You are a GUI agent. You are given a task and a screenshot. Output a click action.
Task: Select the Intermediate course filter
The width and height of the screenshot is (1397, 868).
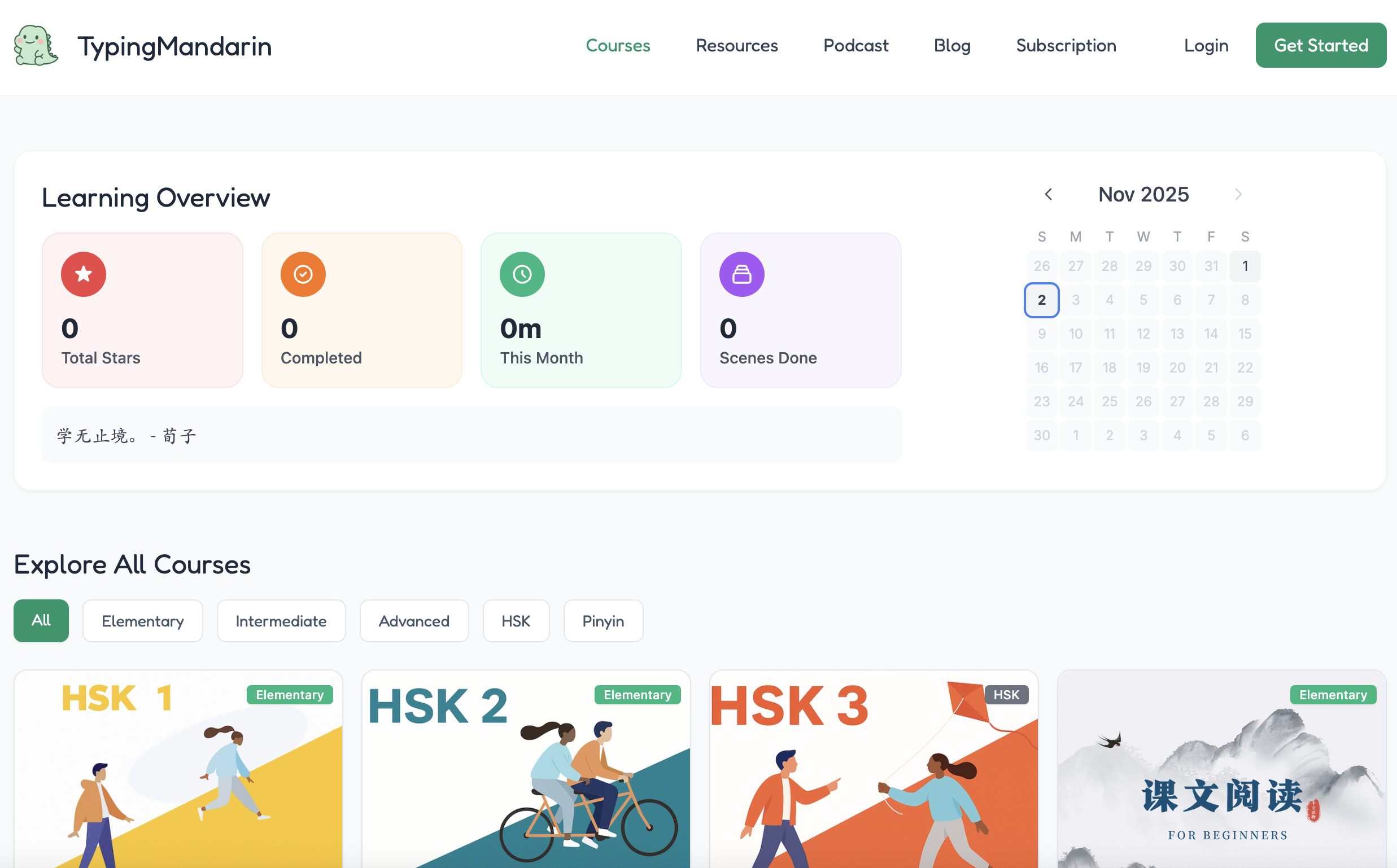tap(281, 621)
